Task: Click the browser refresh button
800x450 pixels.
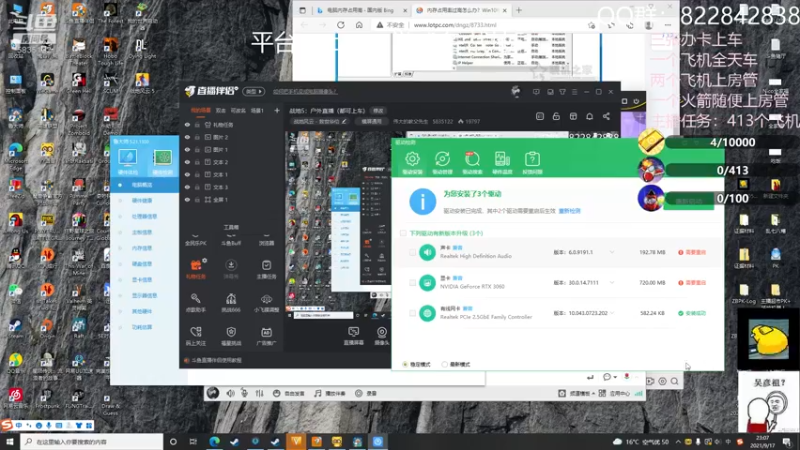Action: point(341,25)
